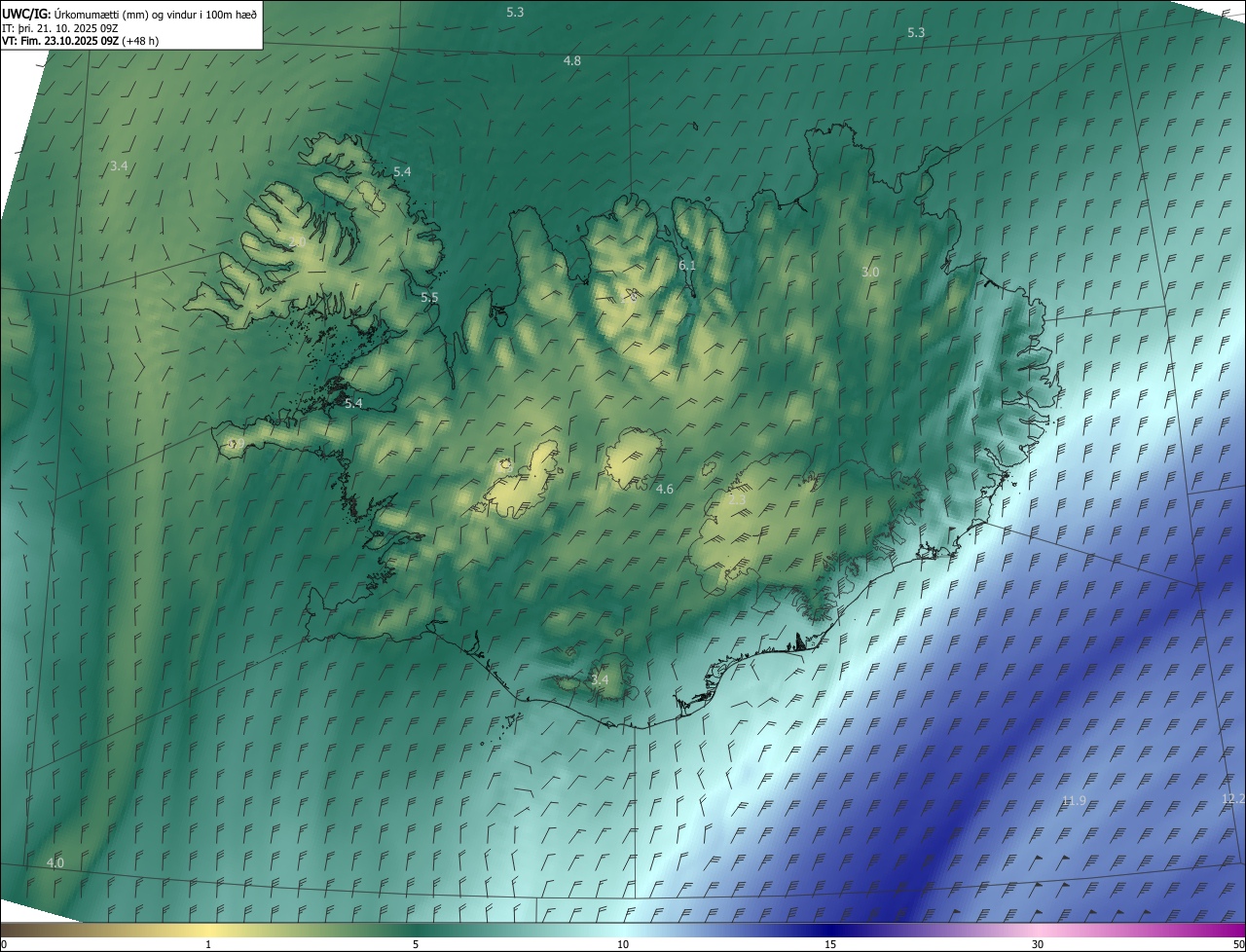This screenshot has height=952, width=1246.
Task: Click the color scale tick label 15
Action: point(830,944)
